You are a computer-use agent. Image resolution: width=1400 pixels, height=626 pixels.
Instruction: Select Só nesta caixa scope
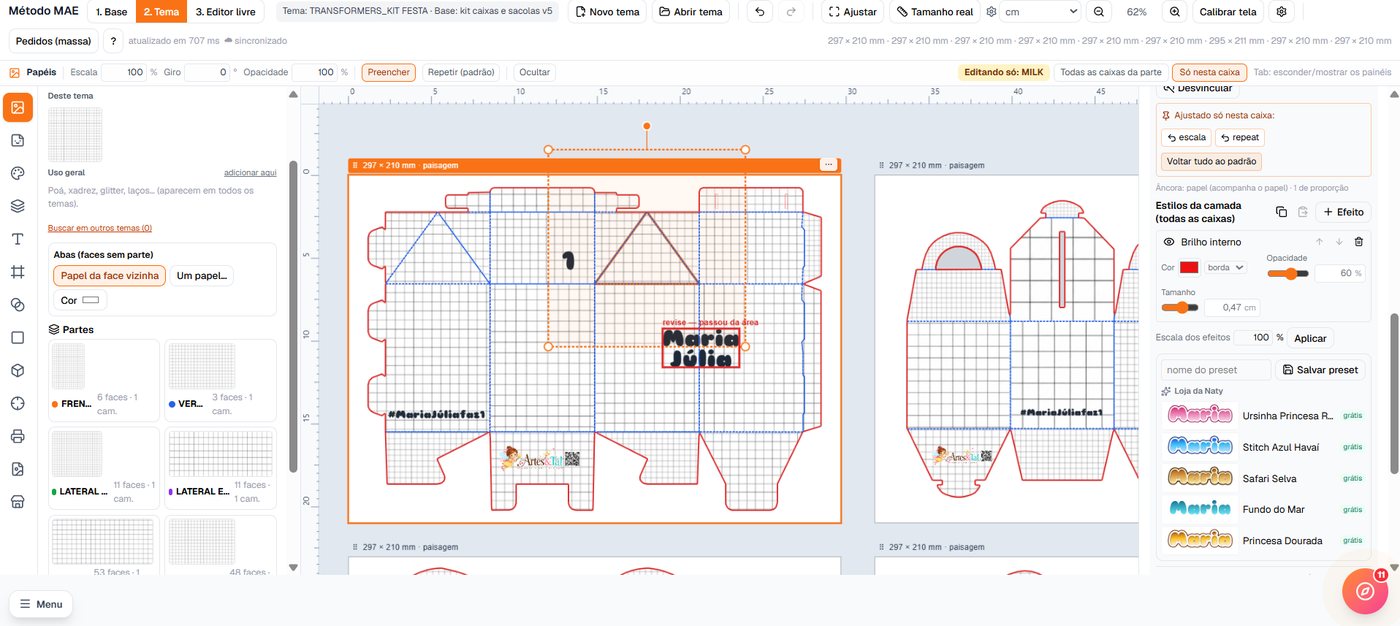point(1210,73)
